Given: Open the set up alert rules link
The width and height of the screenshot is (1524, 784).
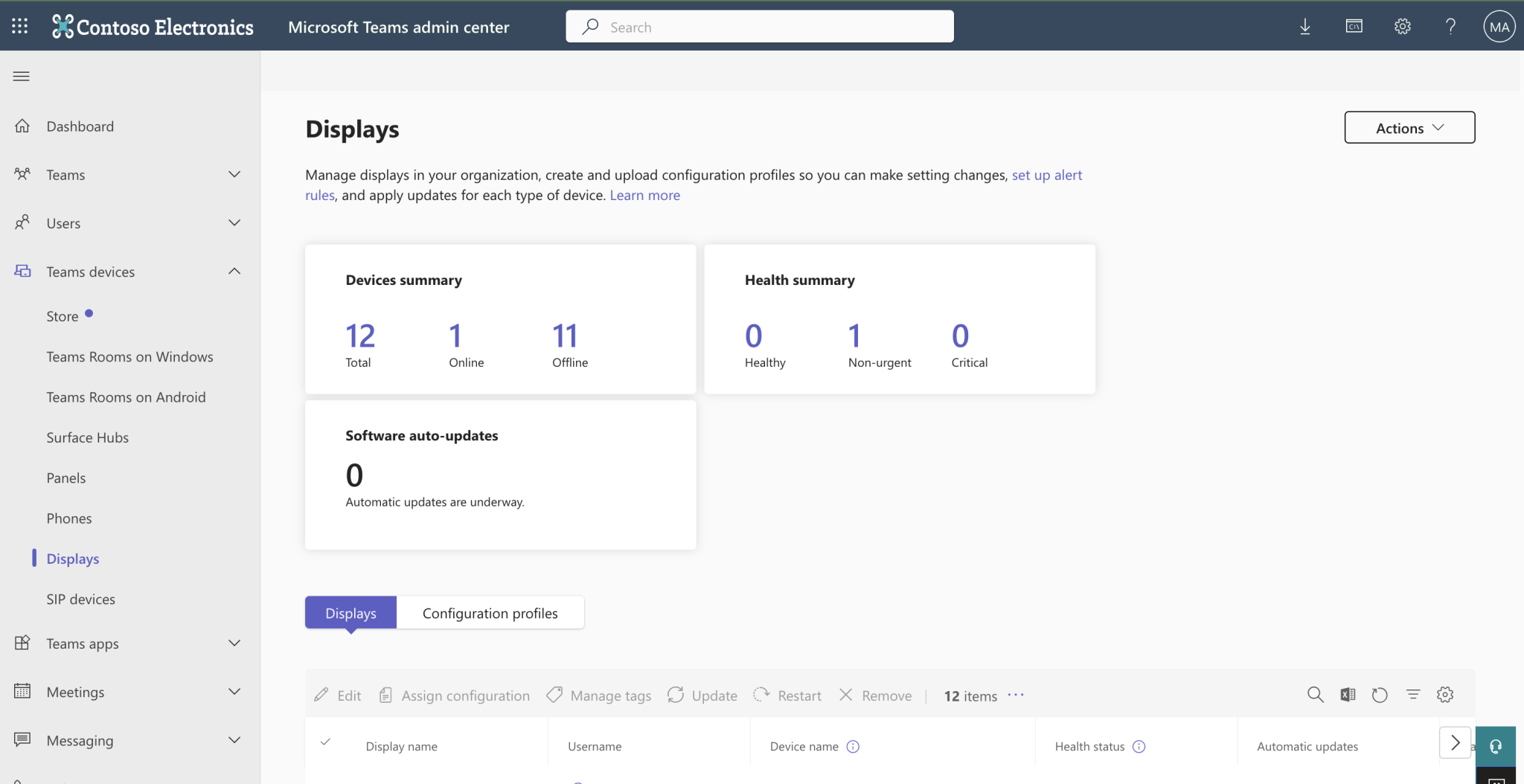Looking at the screenshot, I should pyautogui.click(x=1046, y=175).
